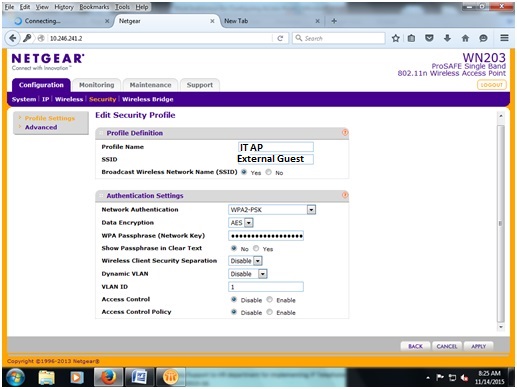Open the Firefox hamburger menu
The width and height of the screenshot is (517, 389).
coord(504,38)
